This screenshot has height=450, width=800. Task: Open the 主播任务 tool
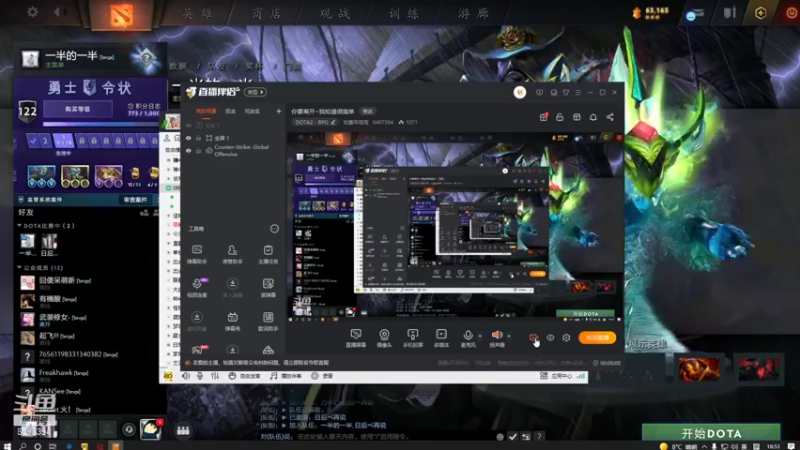coord(268,254)
